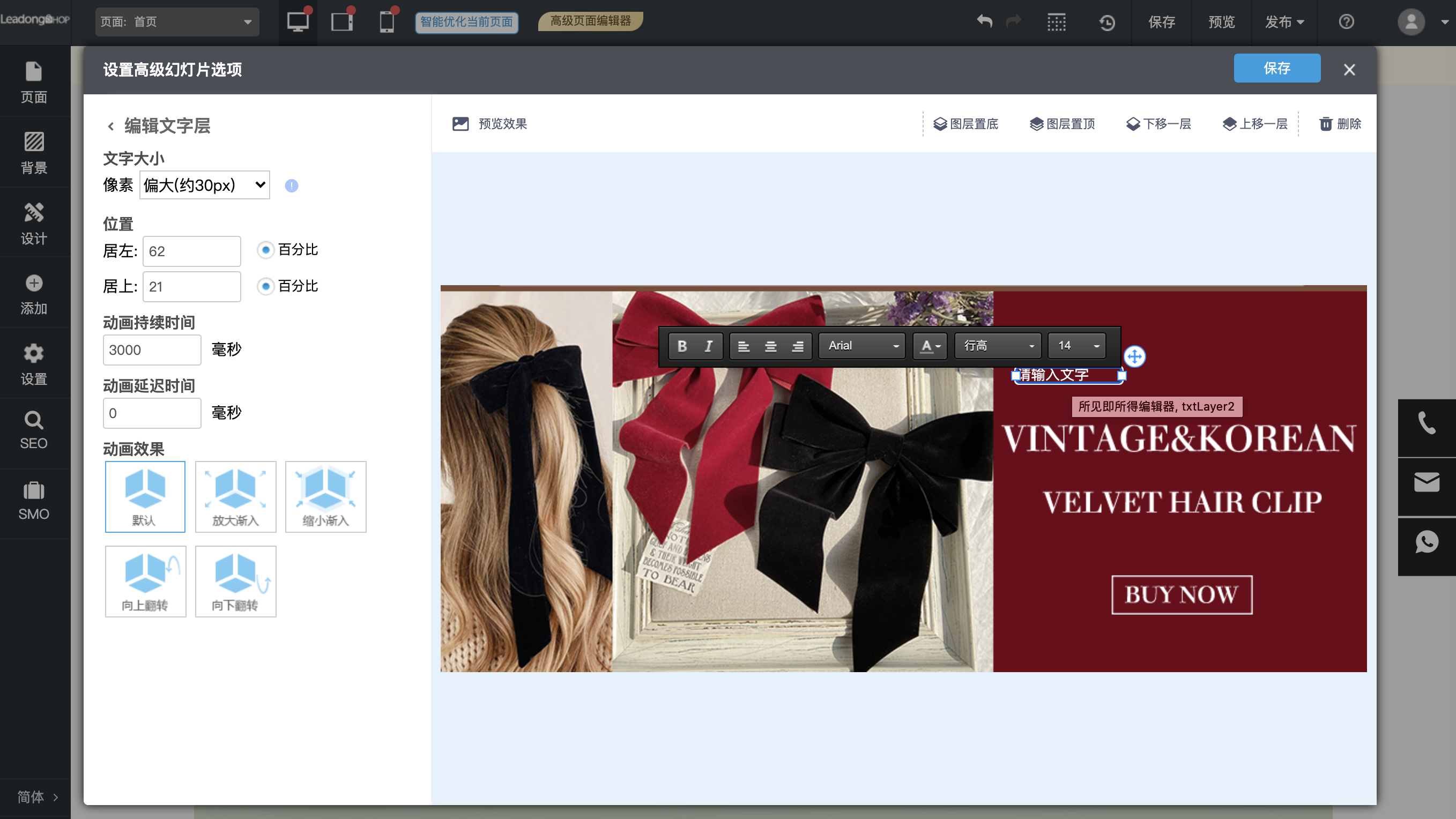Right-align the text layer
This screenshot has height=819, width=1456.
798,346
